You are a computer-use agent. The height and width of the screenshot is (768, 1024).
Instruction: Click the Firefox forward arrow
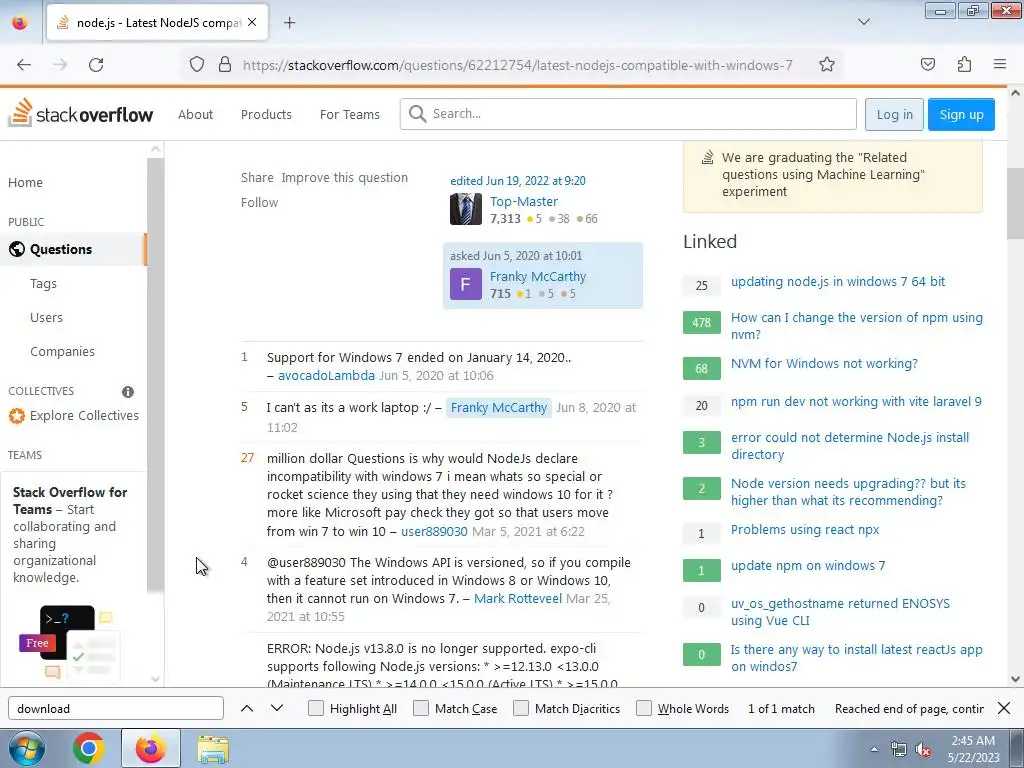(60, 65)
